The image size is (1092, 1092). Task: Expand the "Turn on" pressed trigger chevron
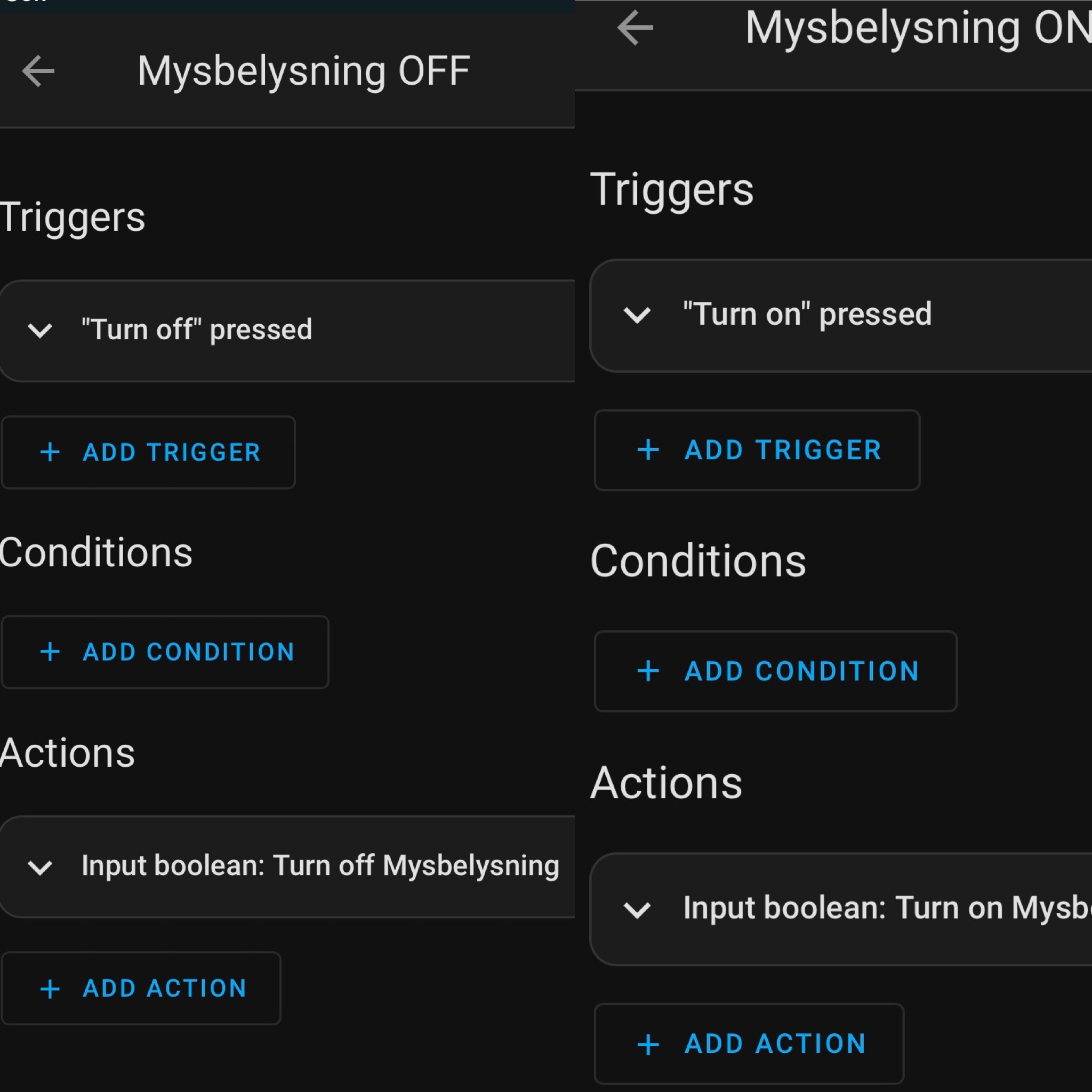(x=637, y=315)
